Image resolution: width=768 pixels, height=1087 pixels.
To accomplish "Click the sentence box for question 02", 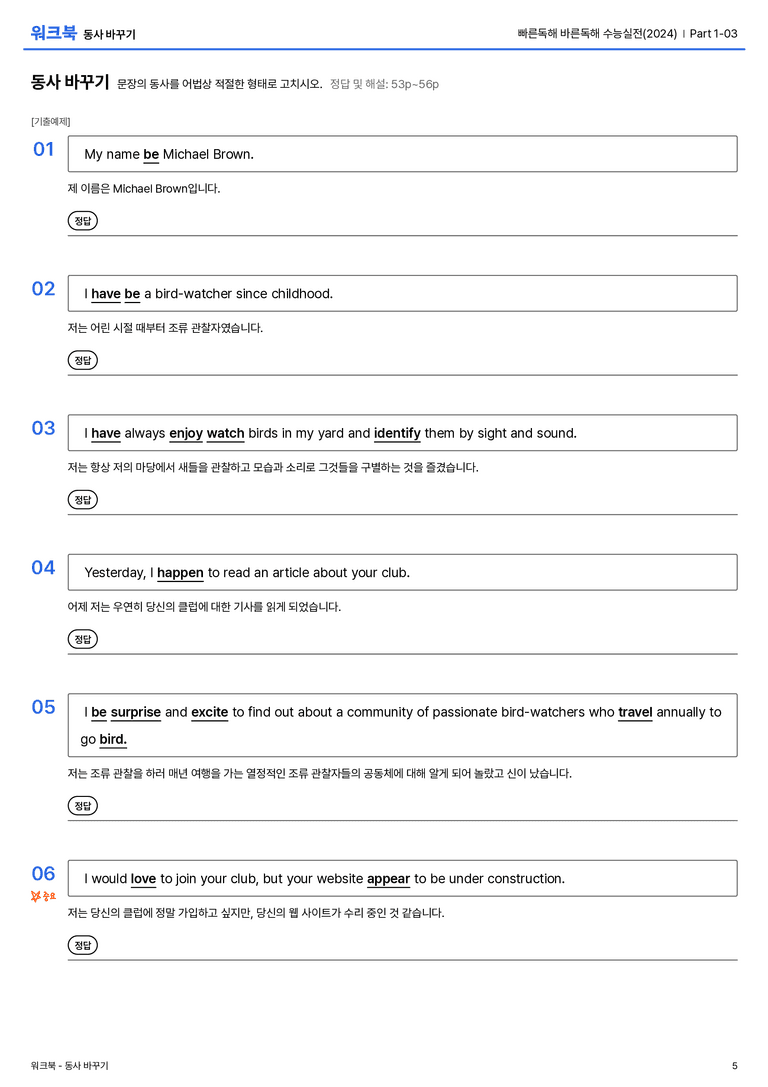I will pyautogui.click(x=402, y=294).
